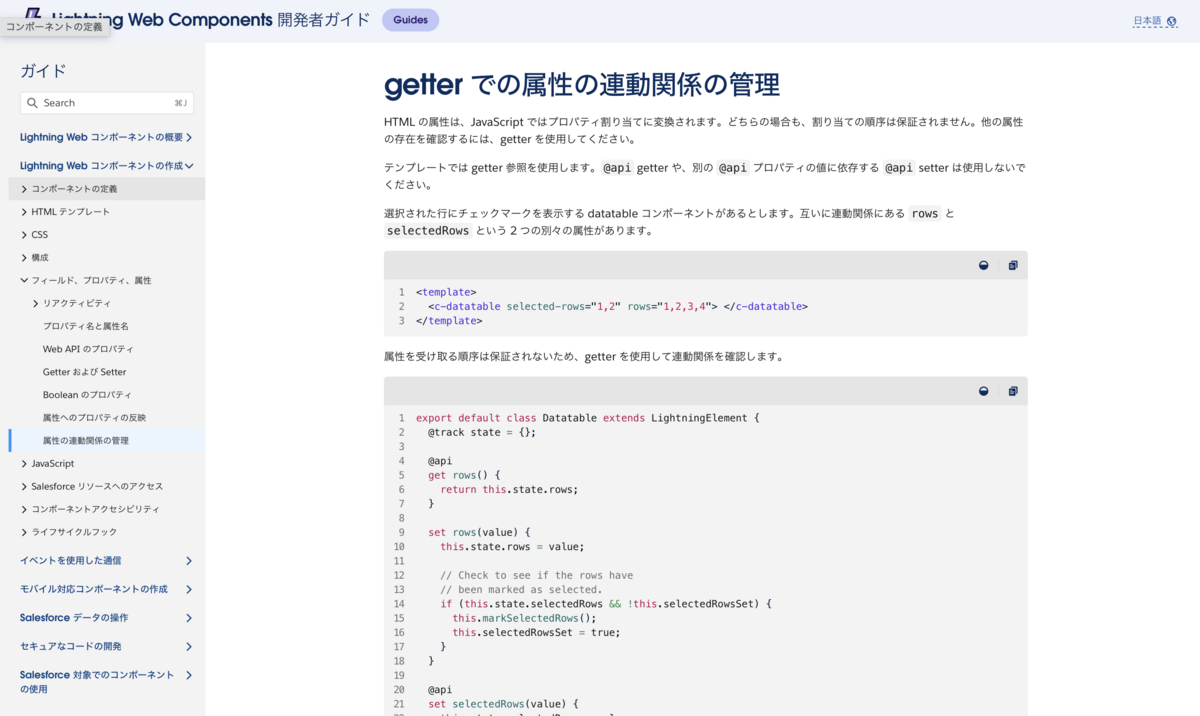
Task: Open the リアクティビティ sidebar entry
Action: pos(77,303)
